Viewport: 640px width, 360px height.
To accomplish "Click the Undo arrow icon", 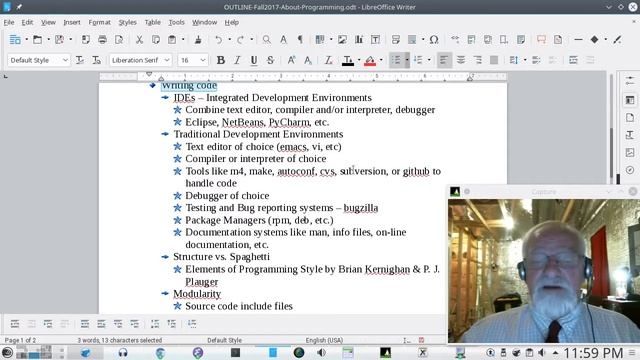I will click(218, 40).
